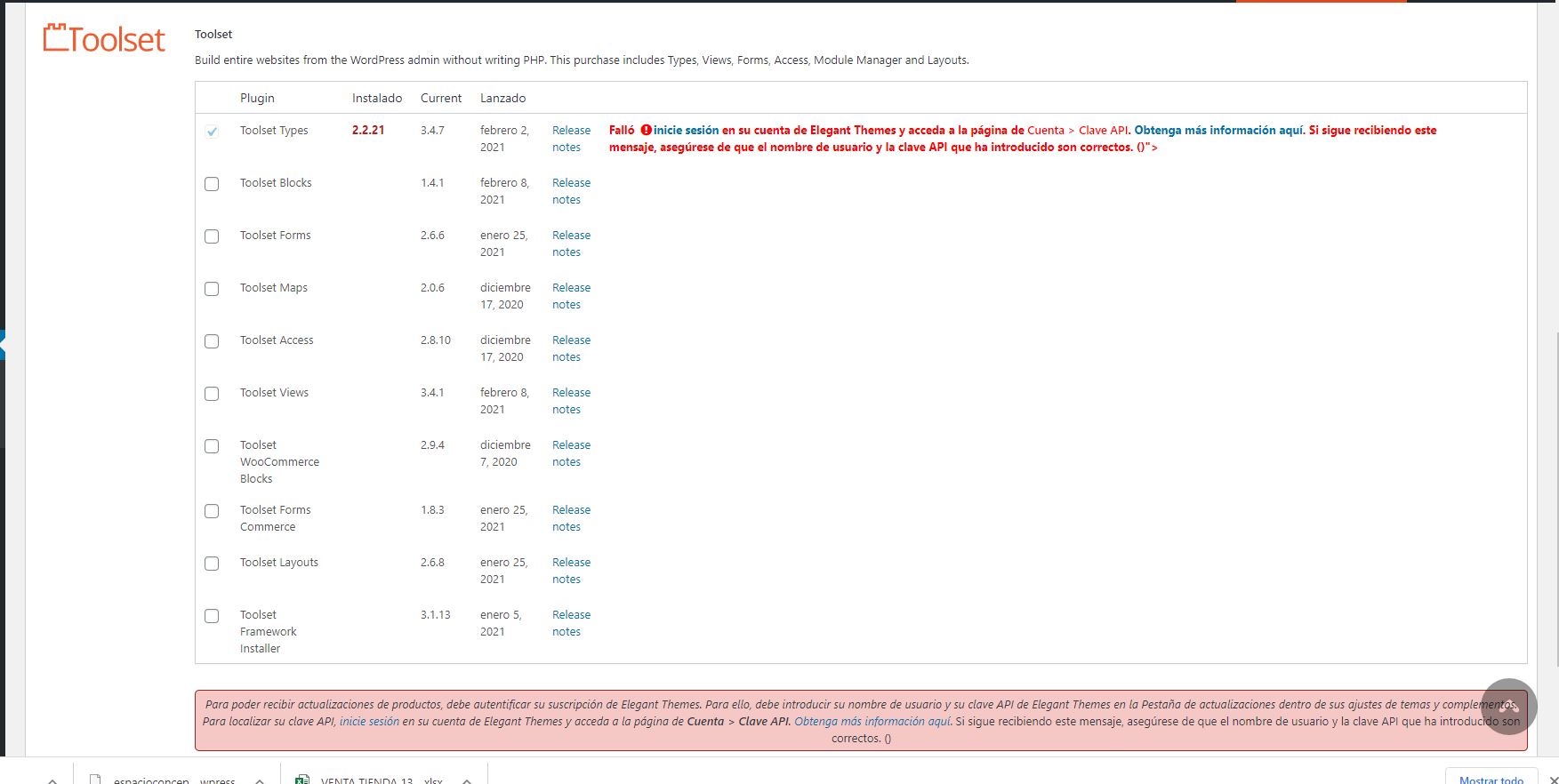Viewport: 1559px width, 784px height.
Task: Open chevron at far left of downloads bar
Action: [52, 780]
